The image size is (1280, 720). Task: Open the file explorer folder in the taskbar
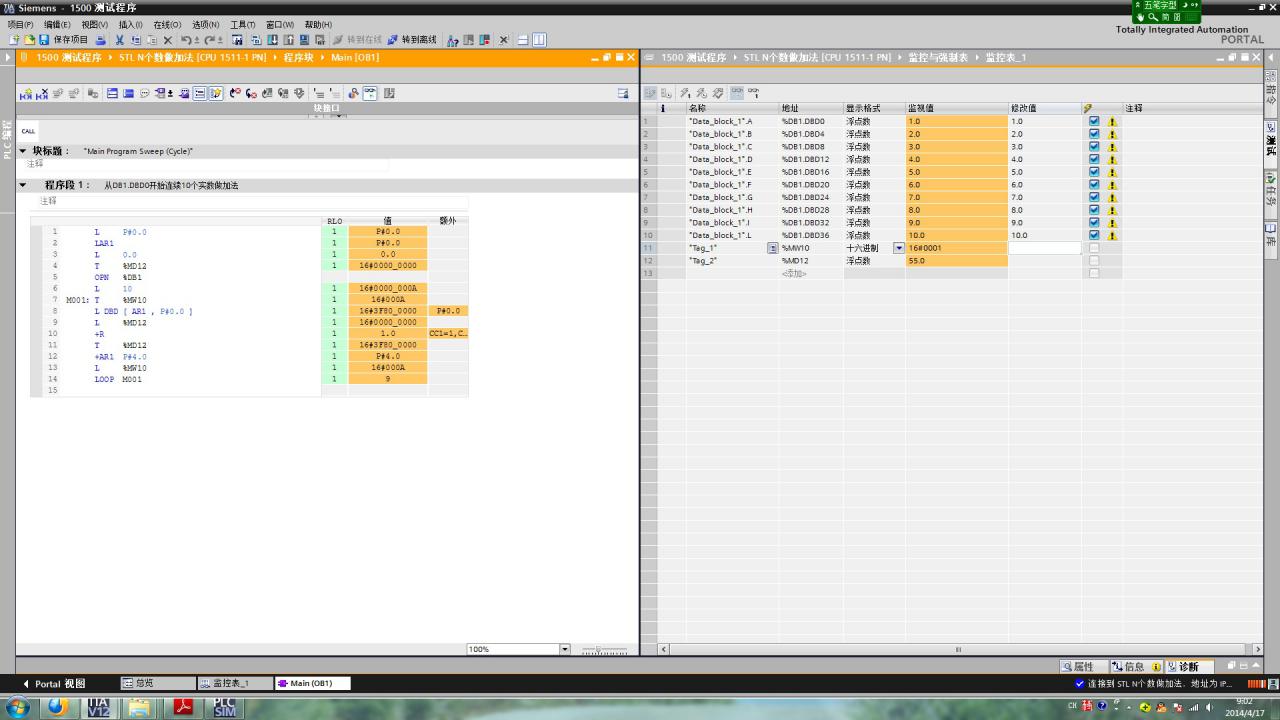click(x=140, y=707)
